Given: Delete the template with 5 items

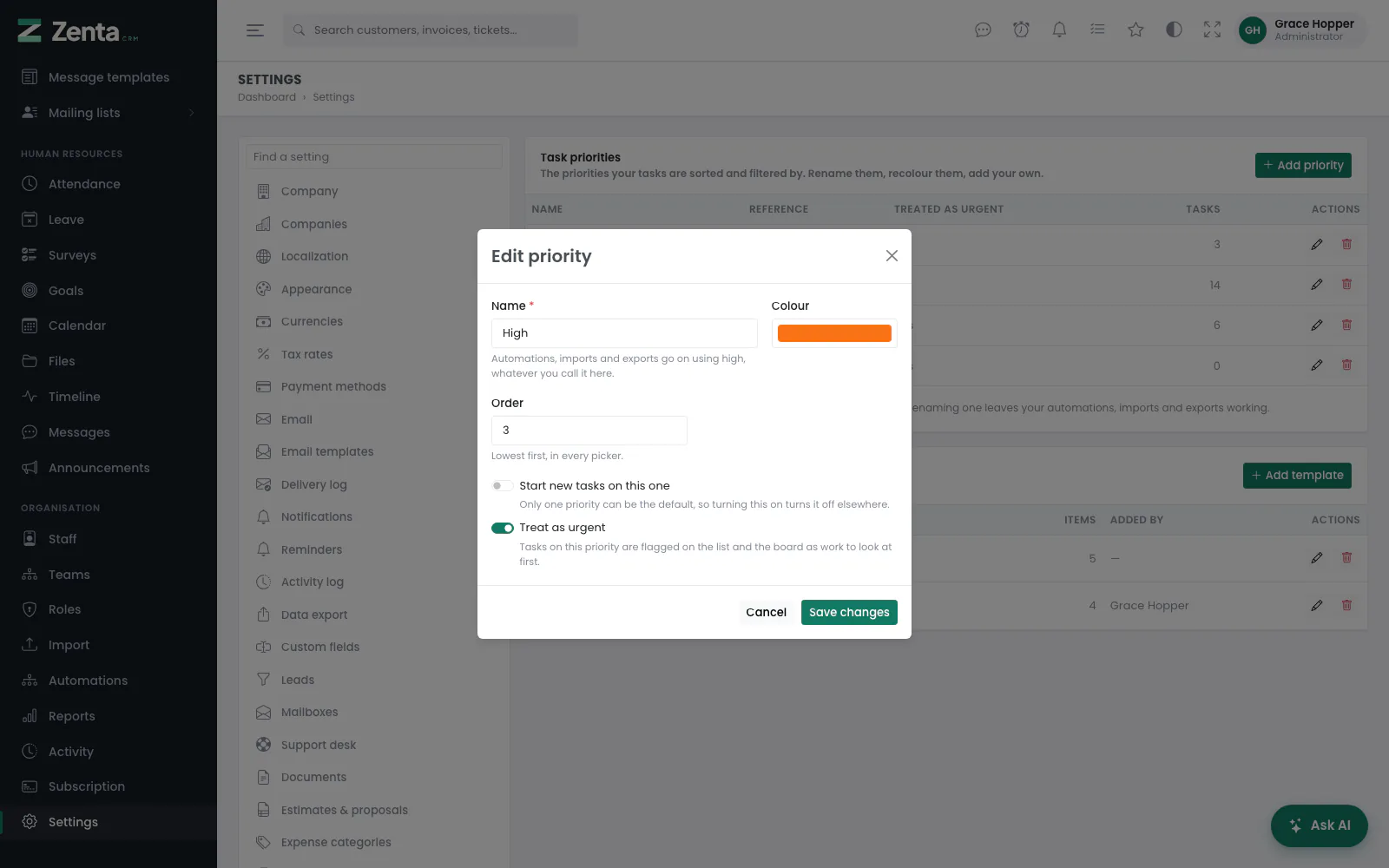Looking at the screenshot, I should [1346, 558].
